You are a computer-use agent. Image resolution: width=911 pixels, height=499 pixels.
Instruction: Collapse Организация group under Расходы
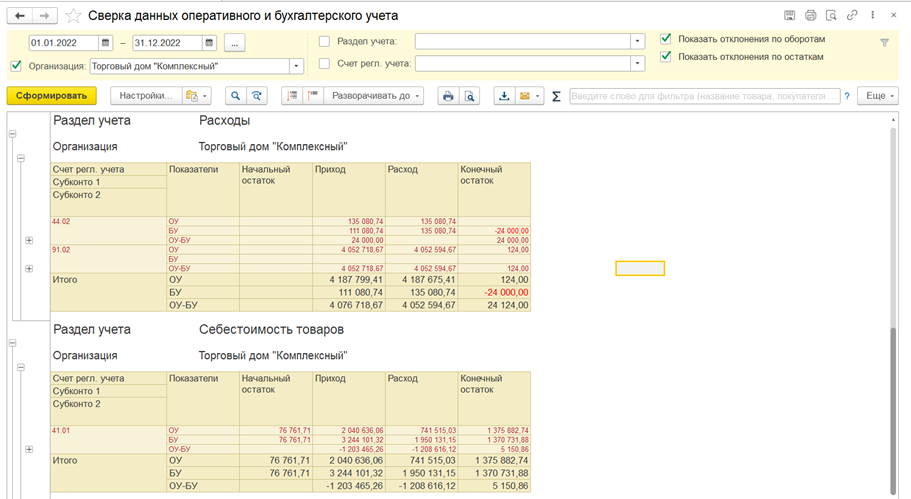[x=21, y=157]
